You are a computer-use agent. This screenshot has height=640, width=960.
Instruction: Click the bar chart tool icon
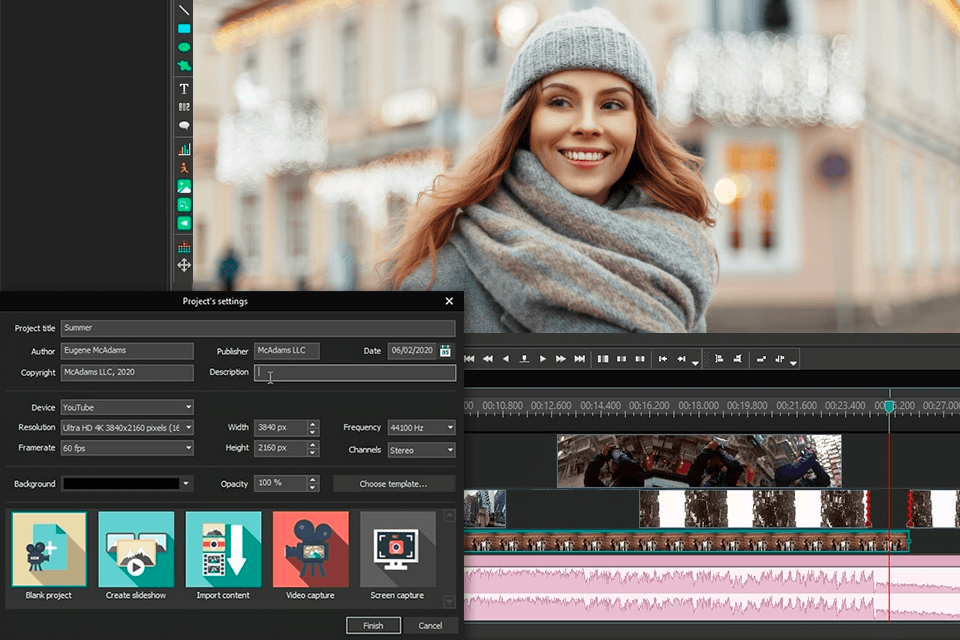pos(184,149)
